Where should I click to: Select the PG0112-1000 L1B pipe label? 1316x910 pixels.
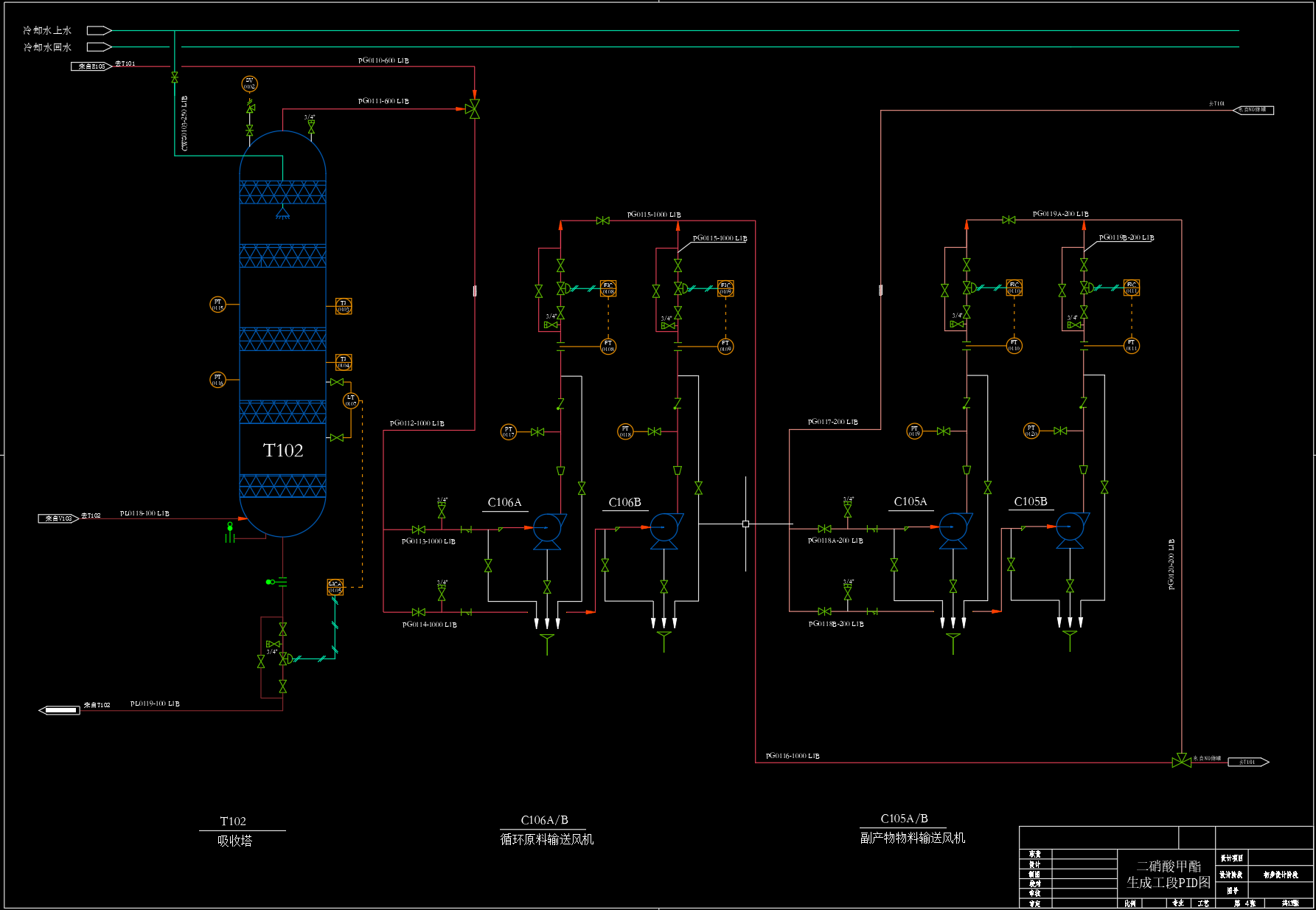417,423
